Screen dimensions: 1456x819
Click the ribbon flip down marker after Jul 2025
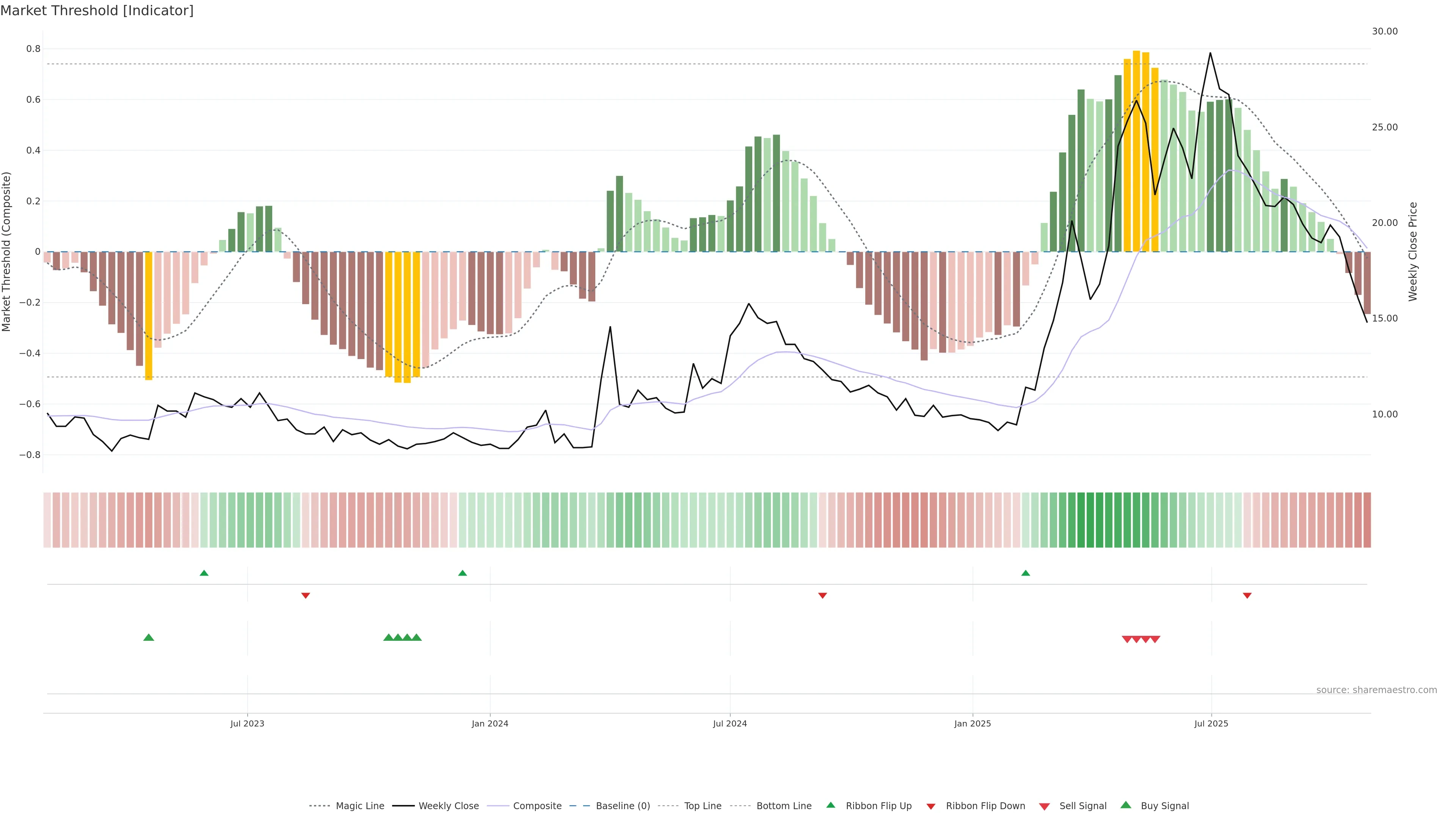coord(1247,596)
